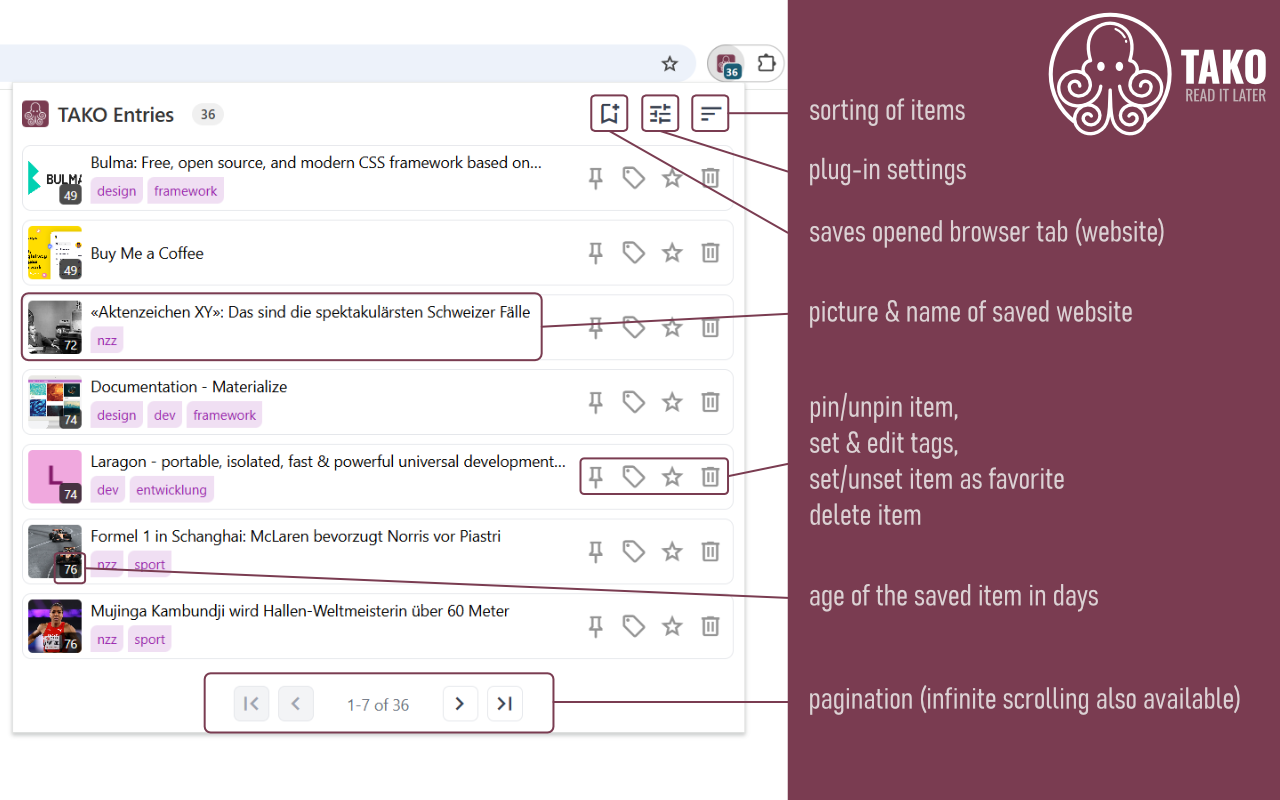Jump to the last page of entries
Viewport: 1280px width, 800px height.
coord(505,704)
